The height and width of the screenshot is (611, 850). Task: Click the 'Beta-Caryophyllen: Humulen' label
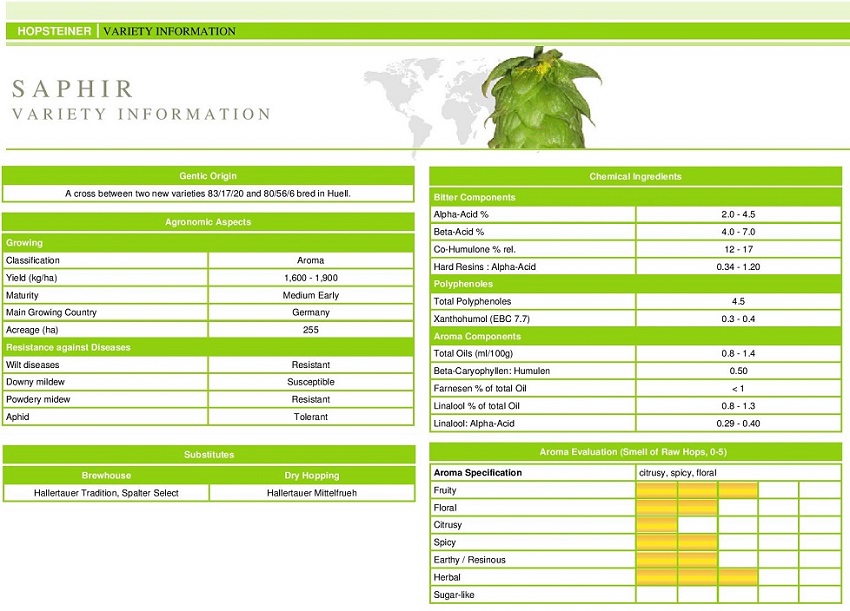click(492, 371)
